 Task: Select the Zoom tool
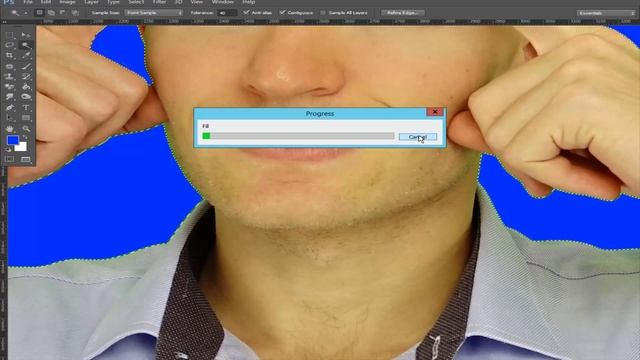click(26, 129)
